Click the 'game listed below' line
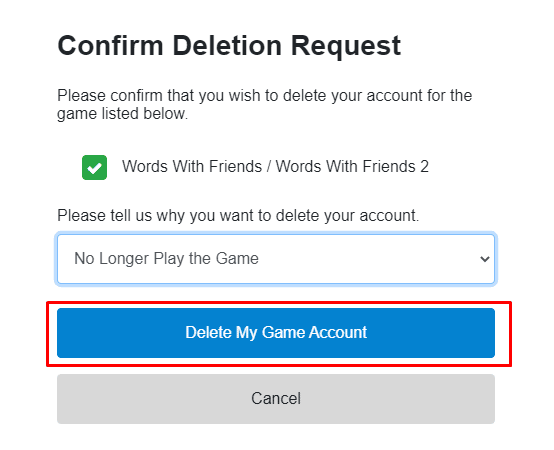554x450 pixels. [x=123, y=114]
